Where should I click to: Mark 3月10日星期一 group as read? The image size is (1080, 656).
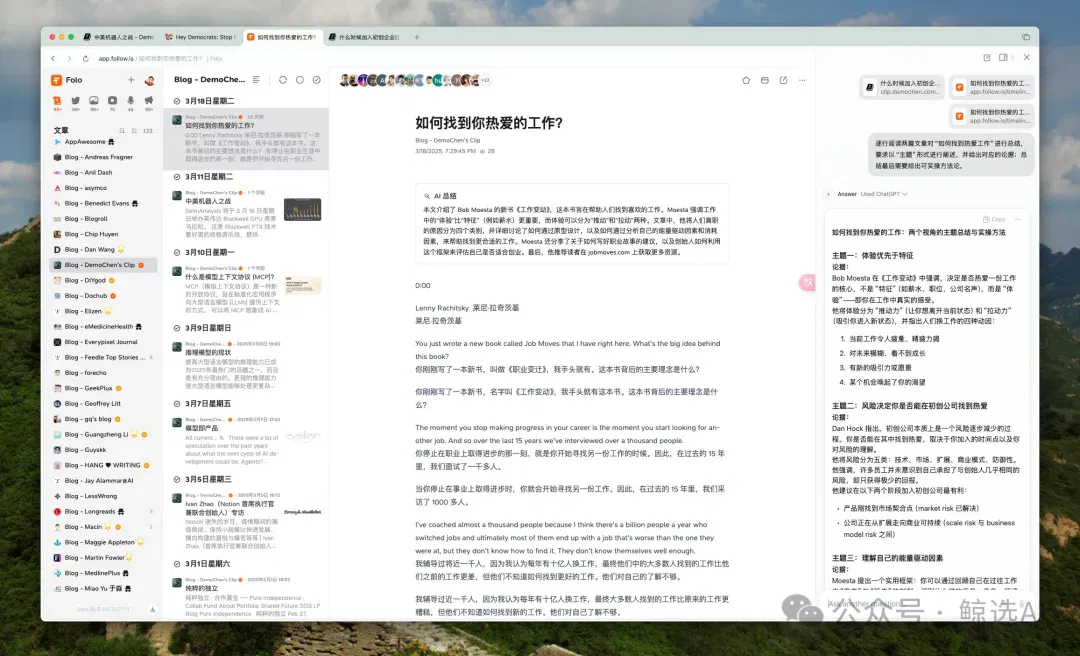click(177, 253)
